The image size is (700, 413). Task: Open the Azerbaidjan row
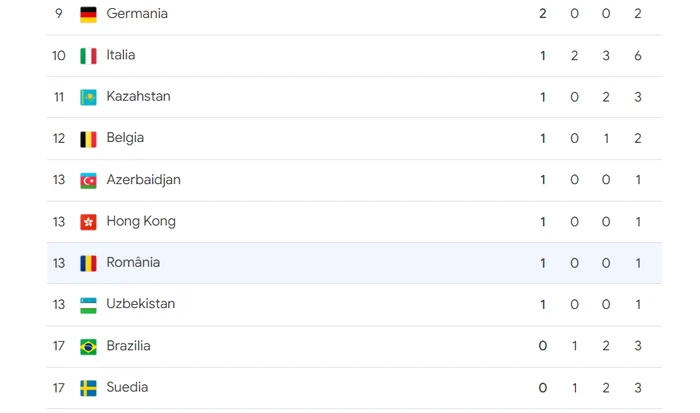click(x=354, y=180)
